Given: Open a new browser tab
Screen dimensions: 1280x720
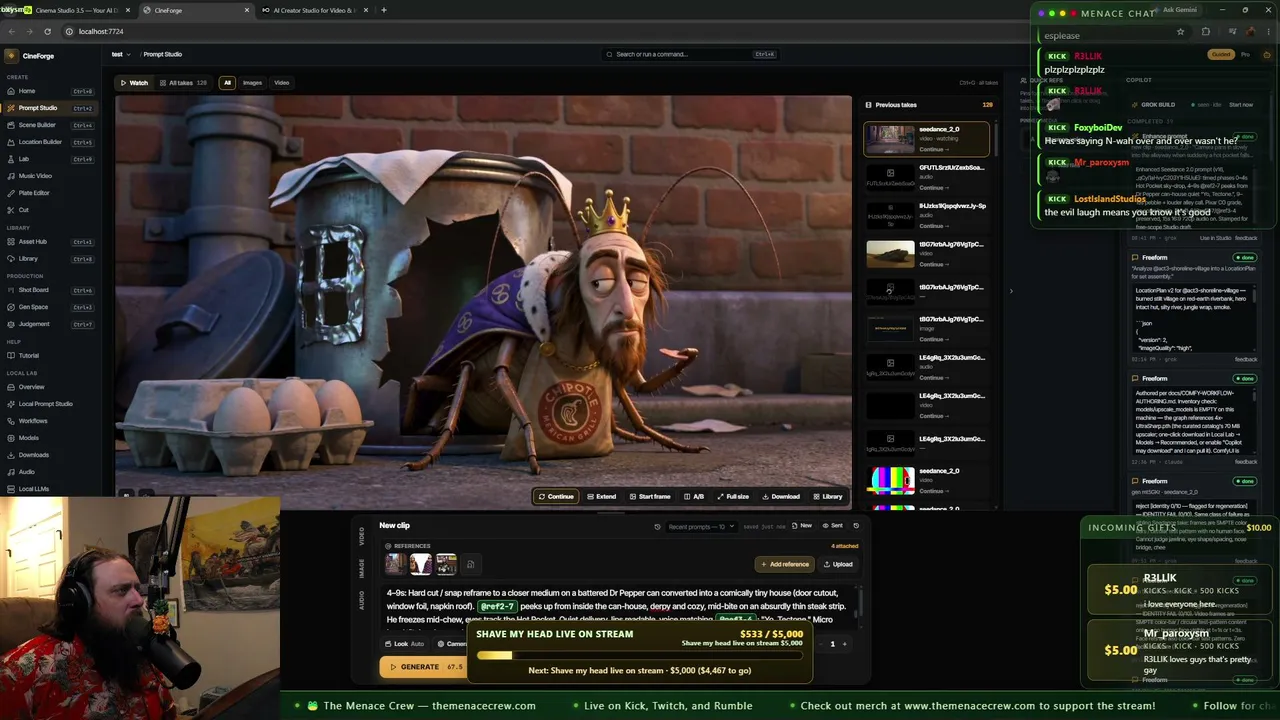Looking at the screenshot, I should (x=384, y=10).
